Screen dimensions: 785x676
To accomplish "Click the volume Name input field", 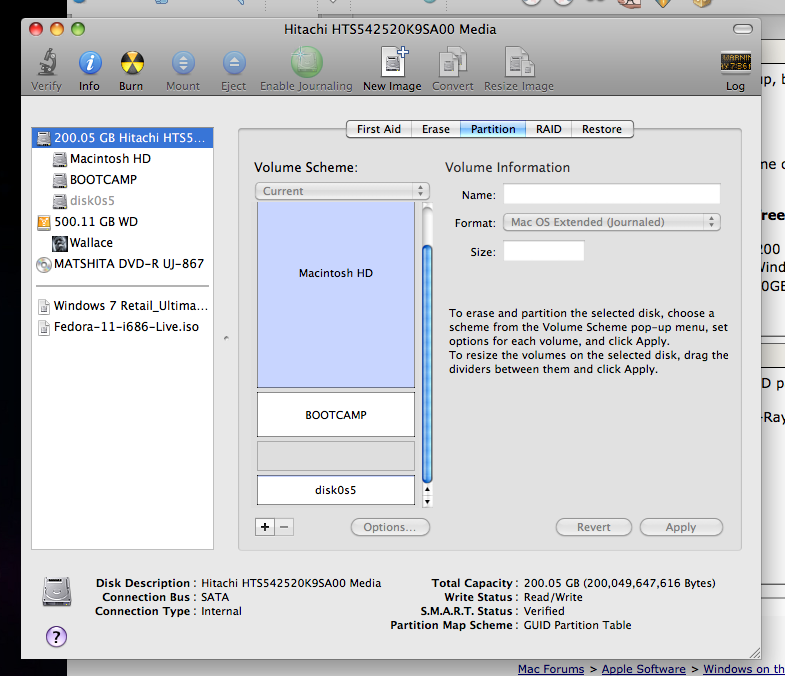I will click(612, 194).
